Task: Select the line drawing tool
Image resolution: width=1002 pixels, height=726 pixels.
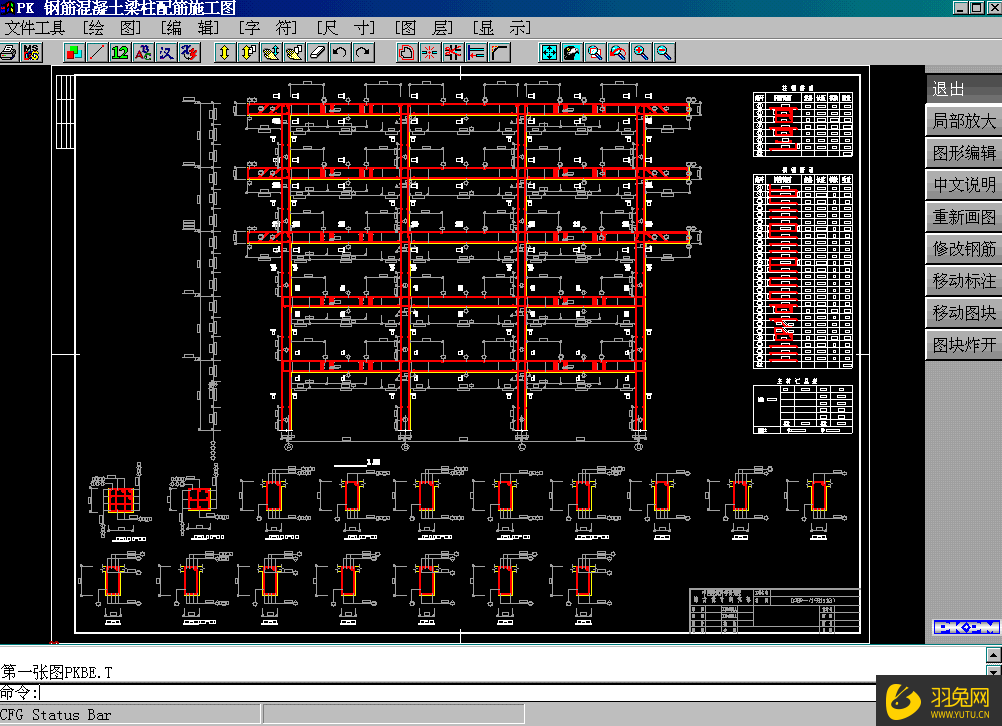Action: pos(97,52)
